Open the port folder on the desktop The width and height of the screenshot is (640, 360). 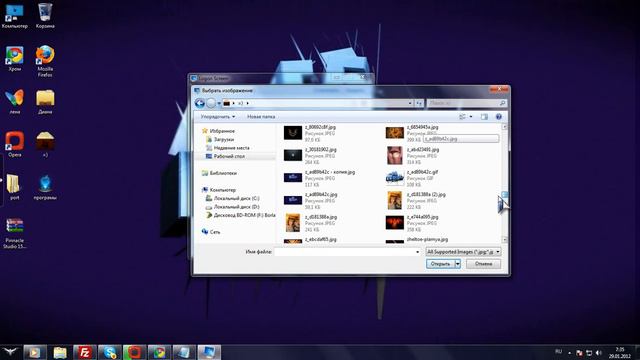point(14,187)
